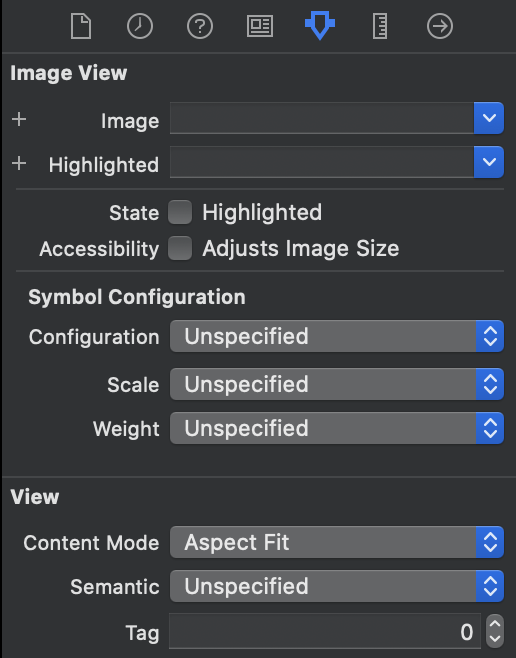Enable the Highlighted state checkbox

[180, 212]
